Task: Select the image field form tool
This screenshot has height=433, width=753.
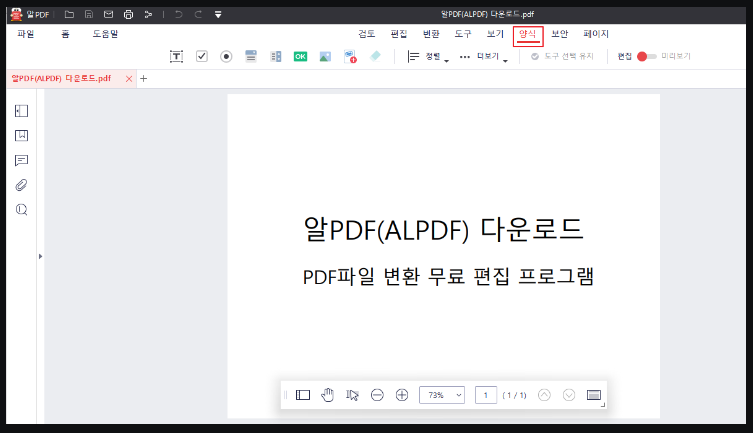Action: coord(325,57)
